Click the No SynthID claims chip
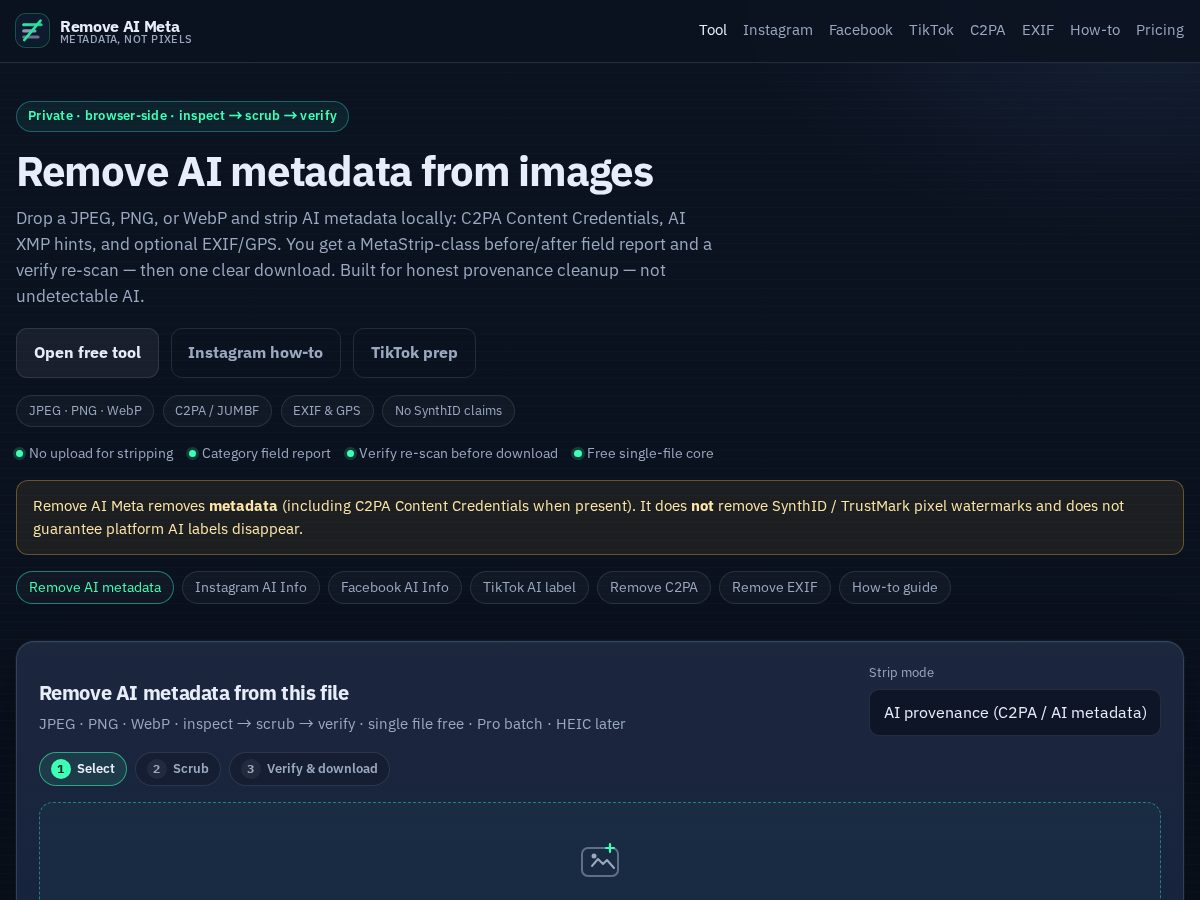 point(448,411)
